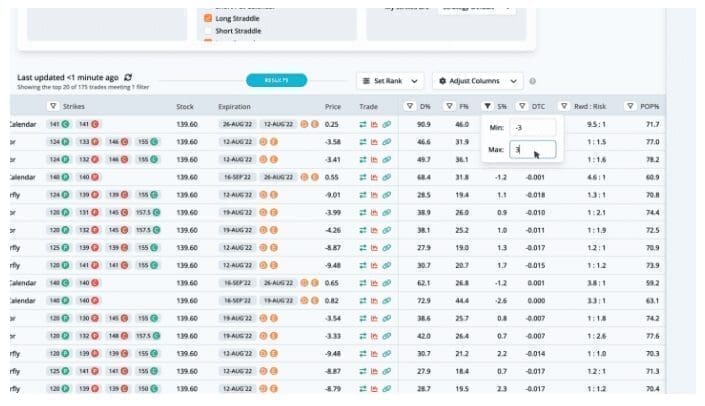Viewport: 705px width, 406px height.
Task: Click the F% column filter icon
Action: [447, 106]
